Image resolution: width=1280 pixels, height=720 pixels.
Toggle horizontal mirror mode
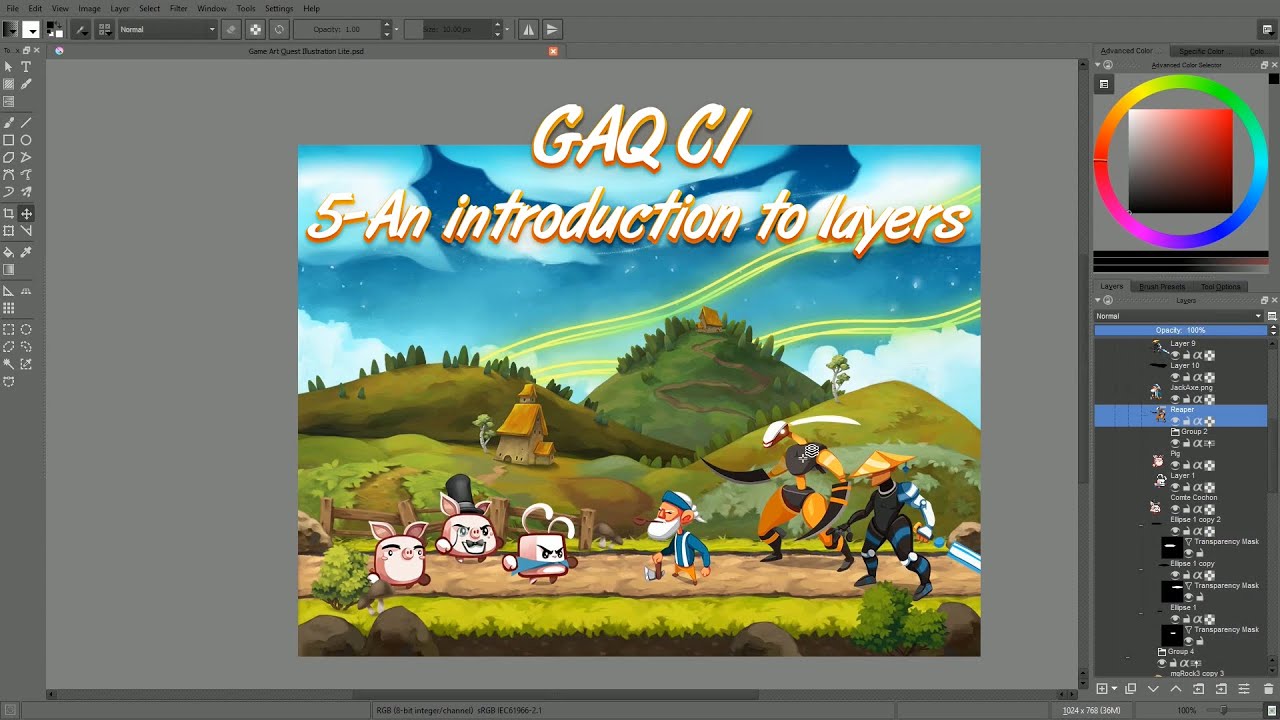[x=528, y=30]
